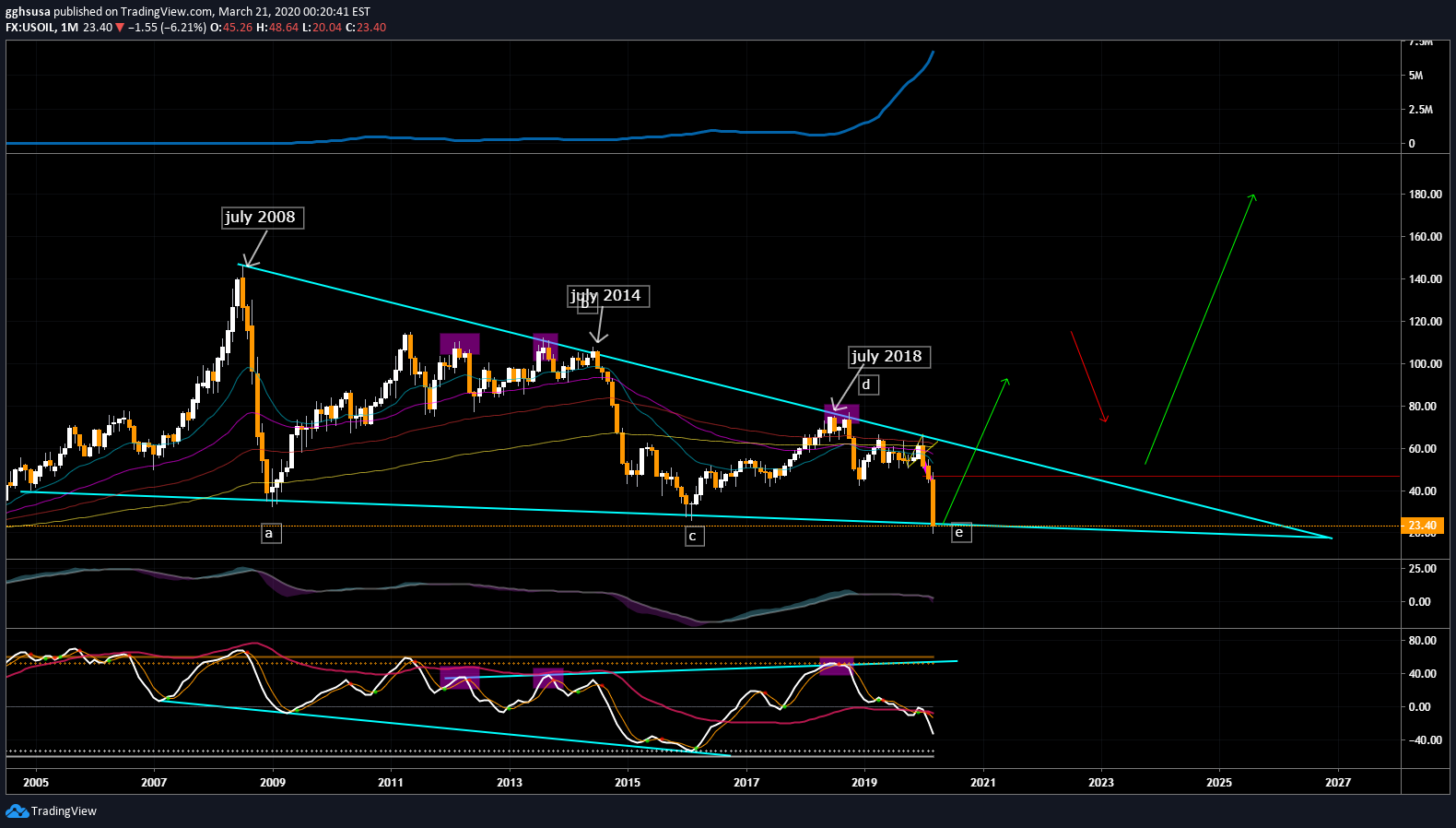Click the 2009 year on time axis
This screenshot has height=828, width=1456.
point(273,783)
